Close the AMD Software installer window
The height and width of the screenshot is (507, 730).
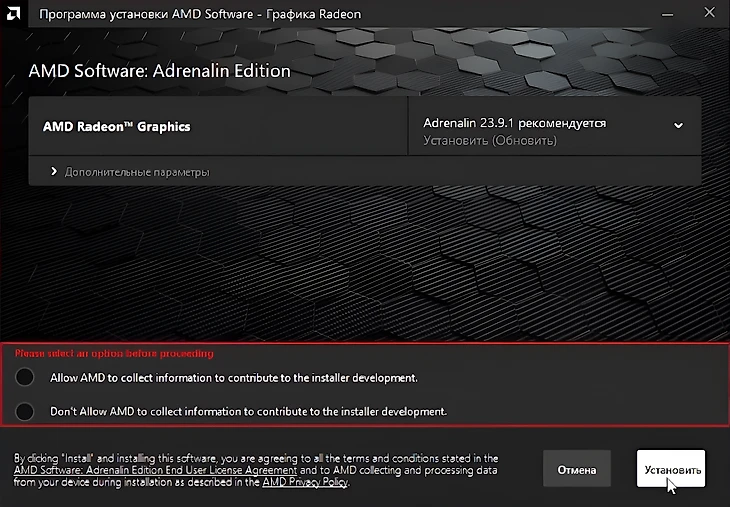click(708, 14)
